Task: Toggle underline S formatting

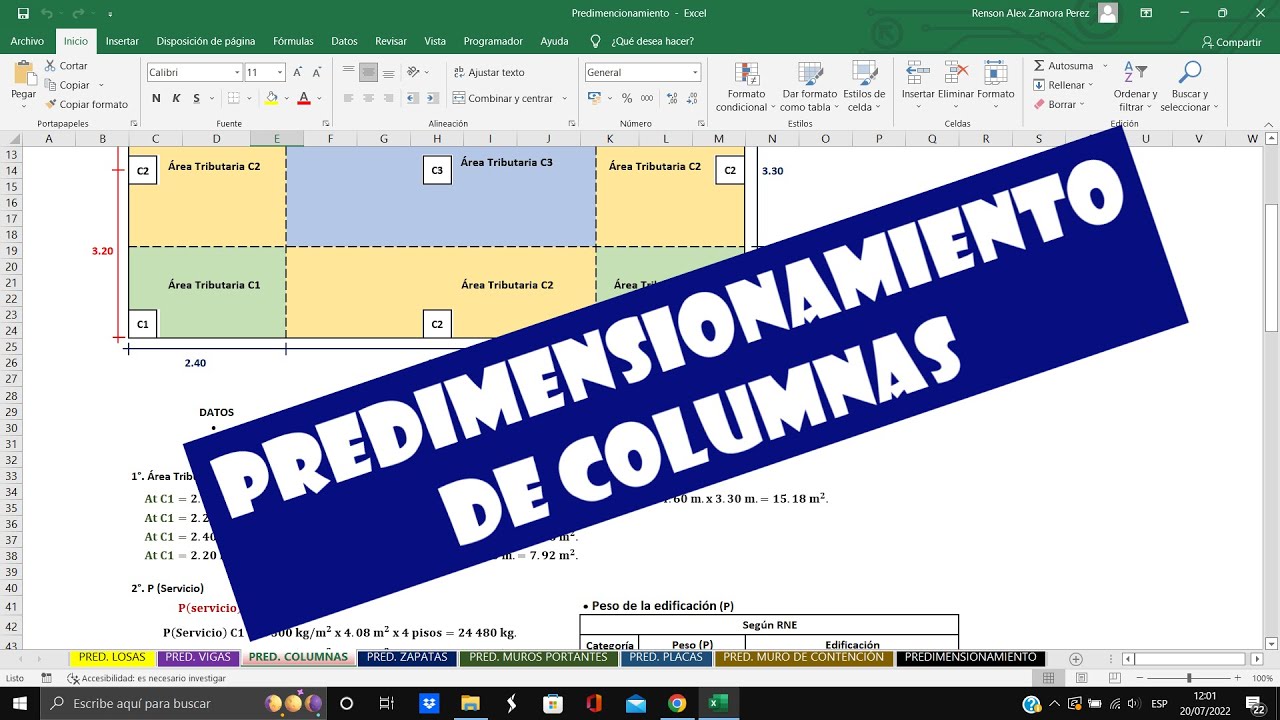Action: 196,98
